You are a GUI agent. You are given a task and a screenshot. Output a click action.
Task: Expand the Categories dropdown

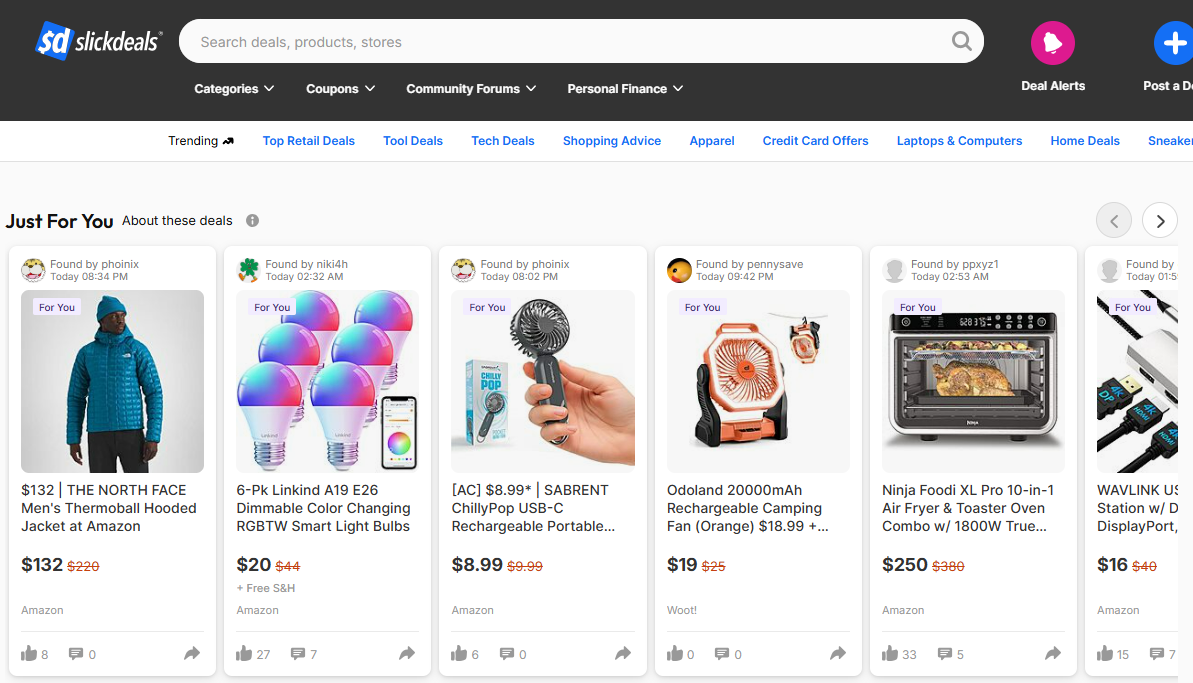[234, 89]
